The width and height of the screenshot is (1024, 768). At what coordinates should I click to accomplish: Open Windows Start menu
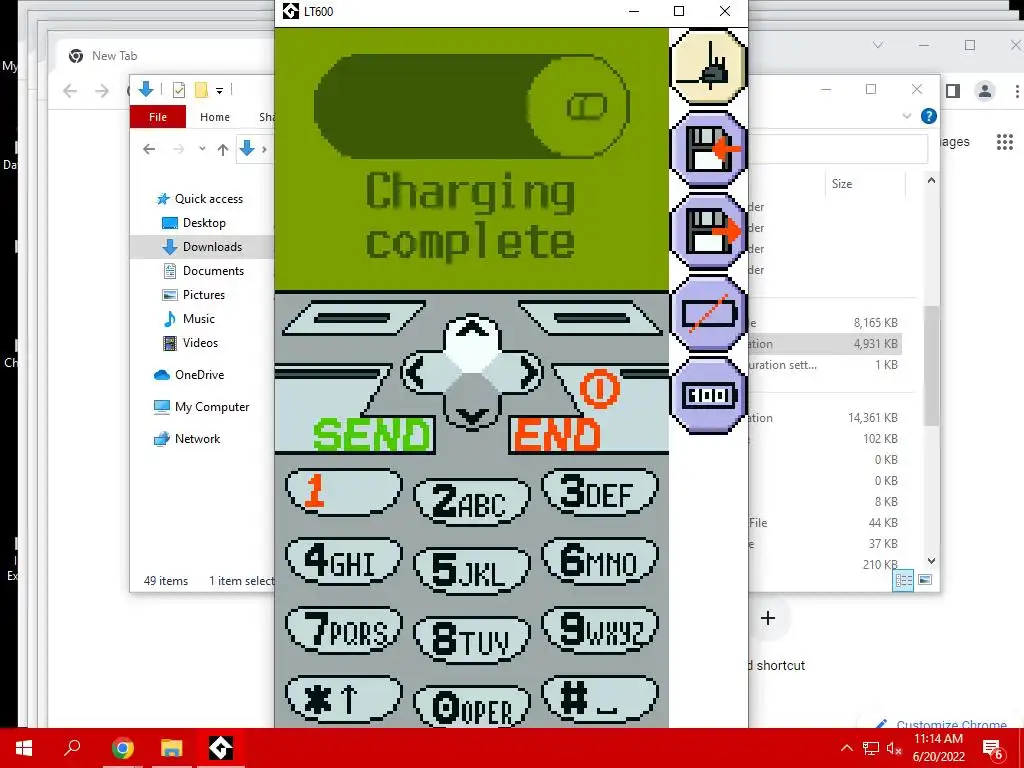(x=24, y=748)
